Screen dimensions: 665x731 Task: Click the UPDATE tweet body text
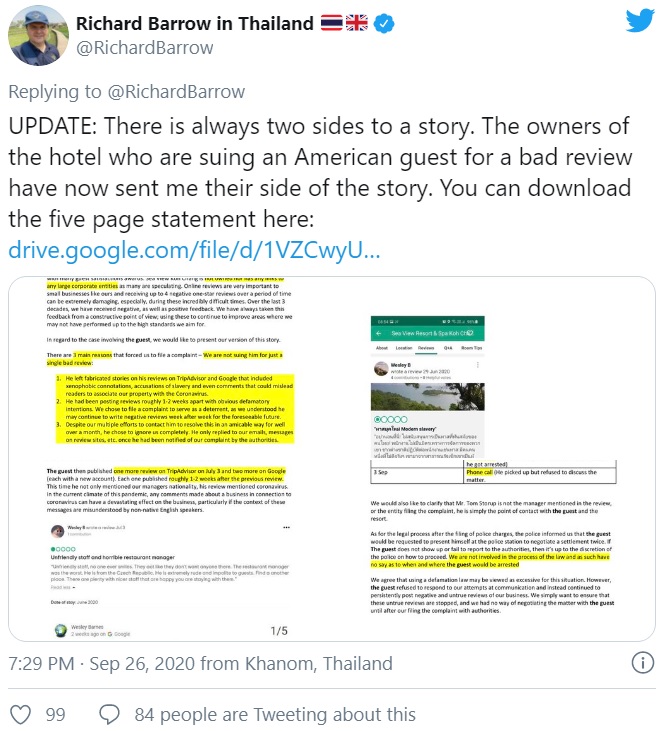(x=320, y=172)
